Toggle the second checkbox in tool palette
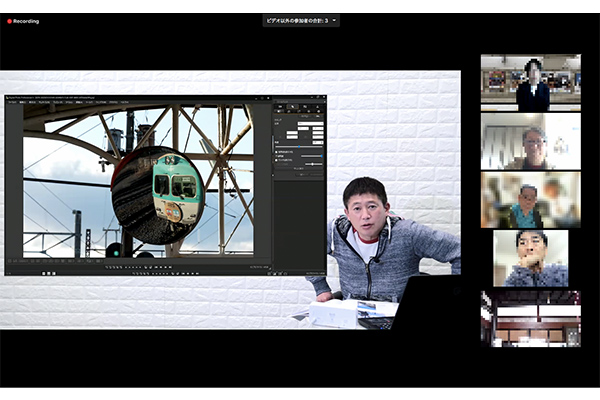Image resolution: width=600 pixels, height=400 pixels. 276,157
